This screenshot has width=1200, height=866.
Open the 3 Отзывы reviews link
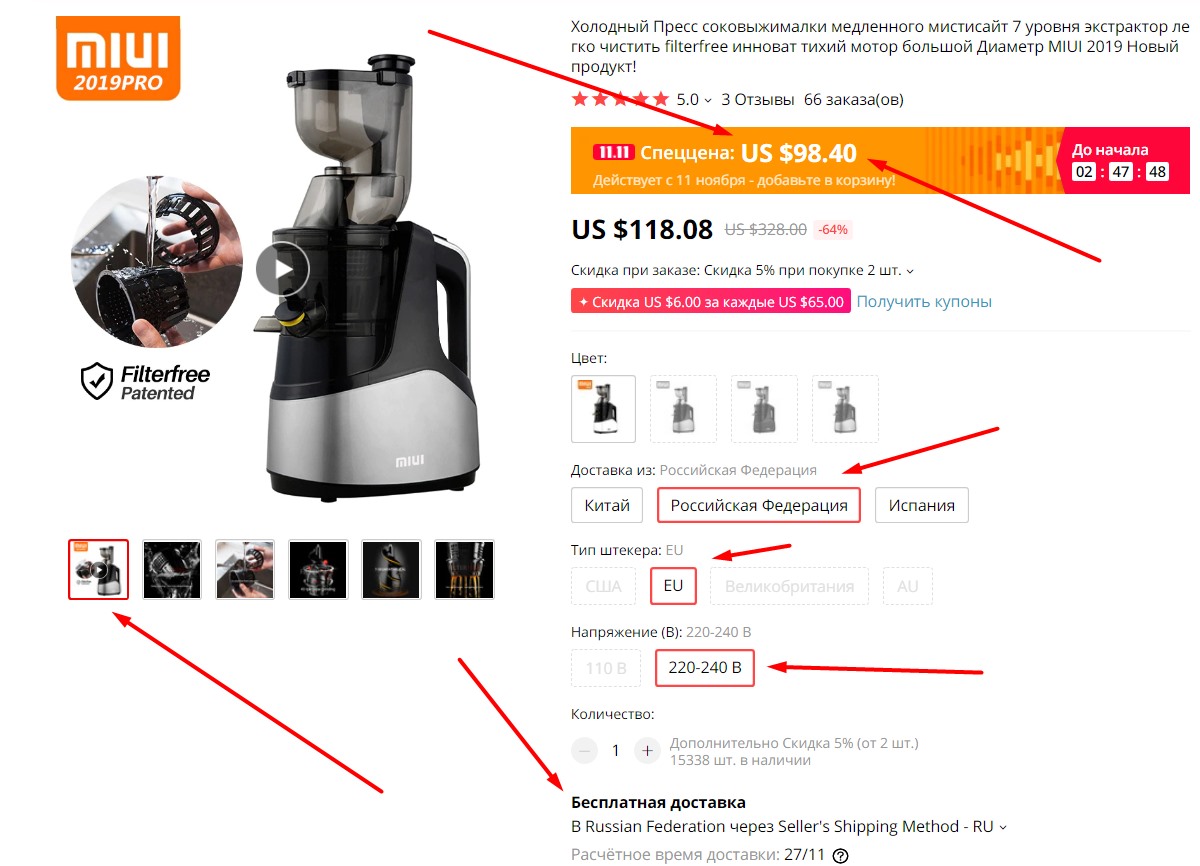click(758, 100)
